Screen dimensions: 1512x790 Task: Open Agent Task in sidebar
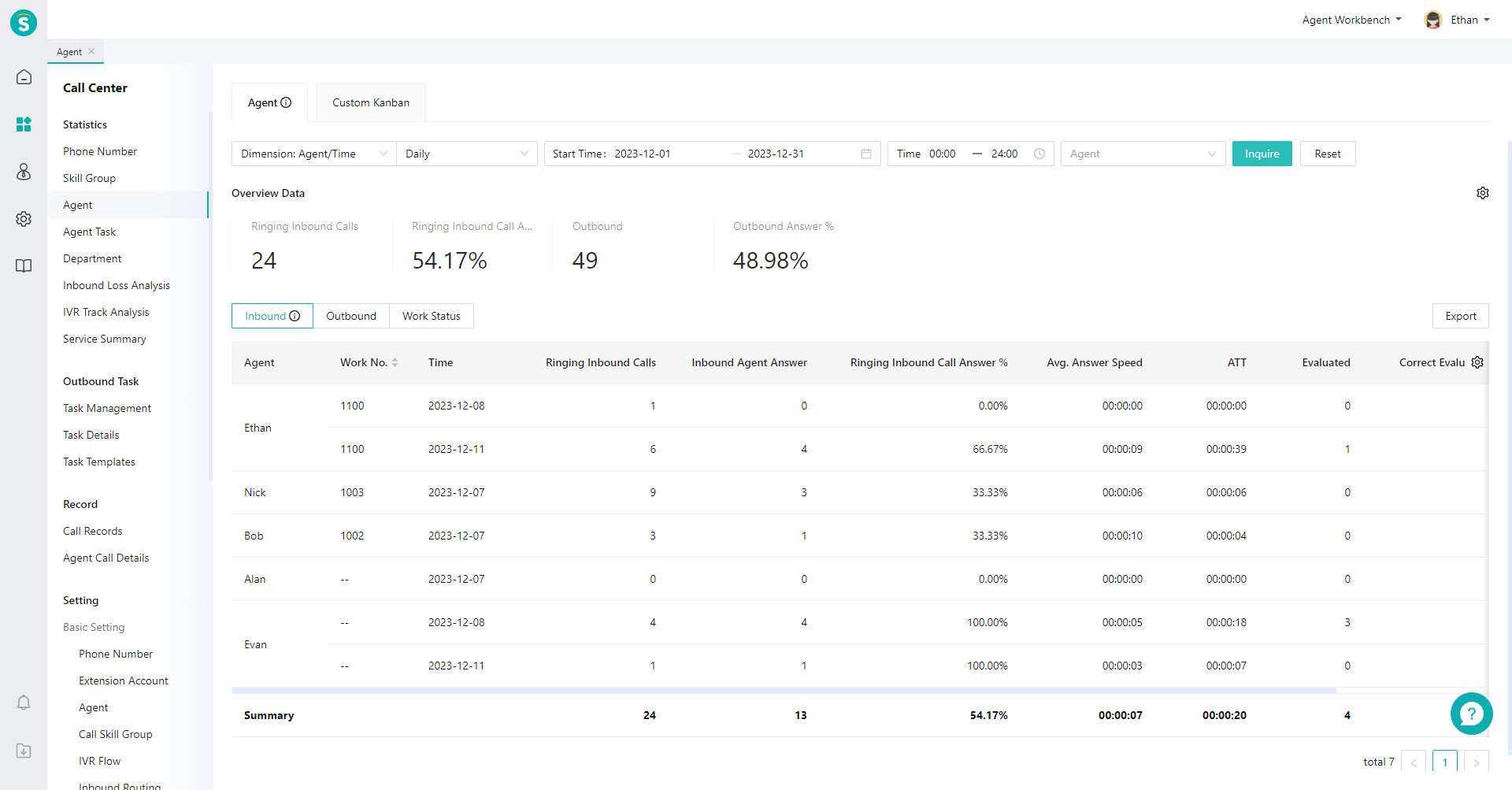click(x=89, y=232)
